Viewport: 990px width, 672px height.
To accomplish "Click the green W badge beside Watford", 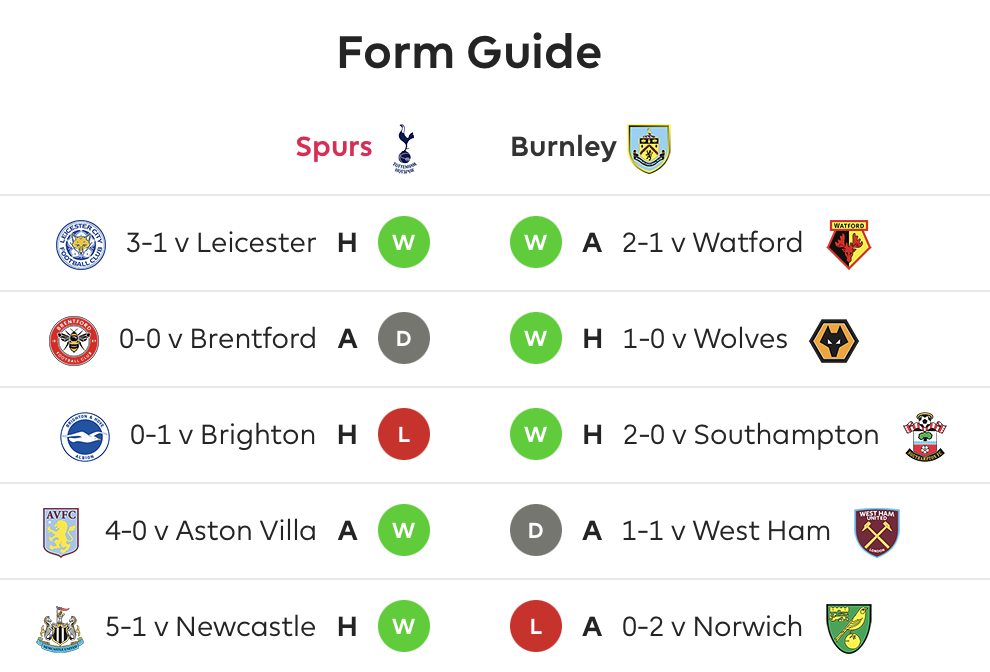I will click(536, 243).
